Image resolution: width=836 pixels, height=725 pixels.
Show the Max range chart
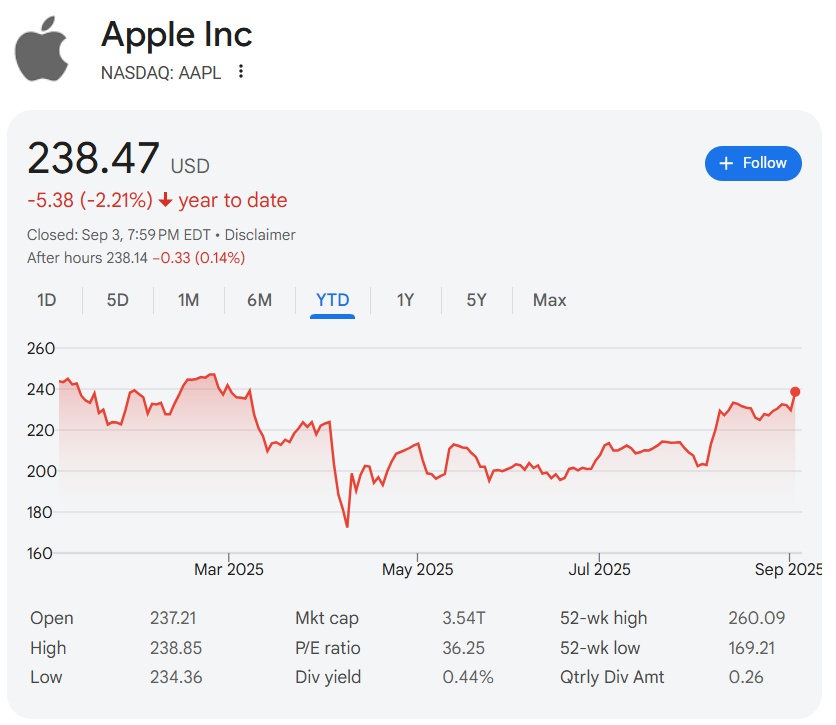549,300
